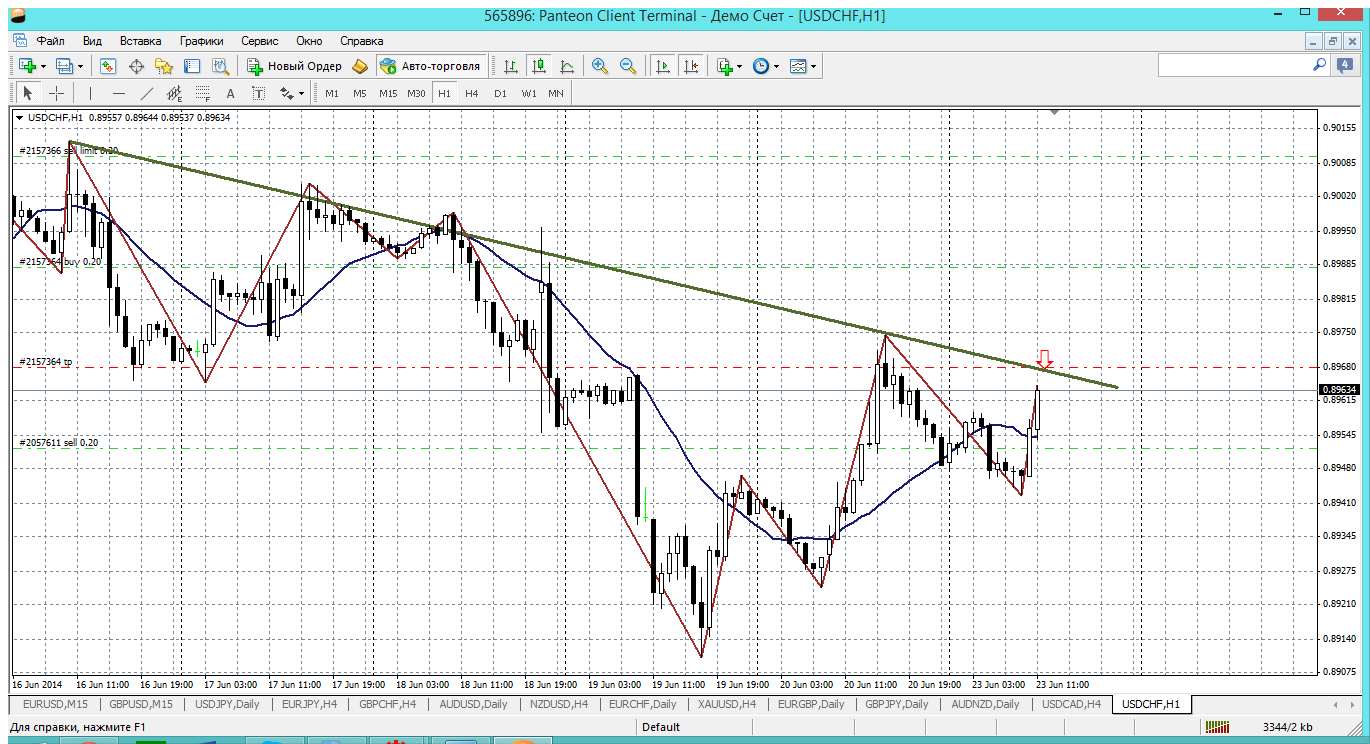Click the chart shift marker triangle atop chart

point(1054,113)
